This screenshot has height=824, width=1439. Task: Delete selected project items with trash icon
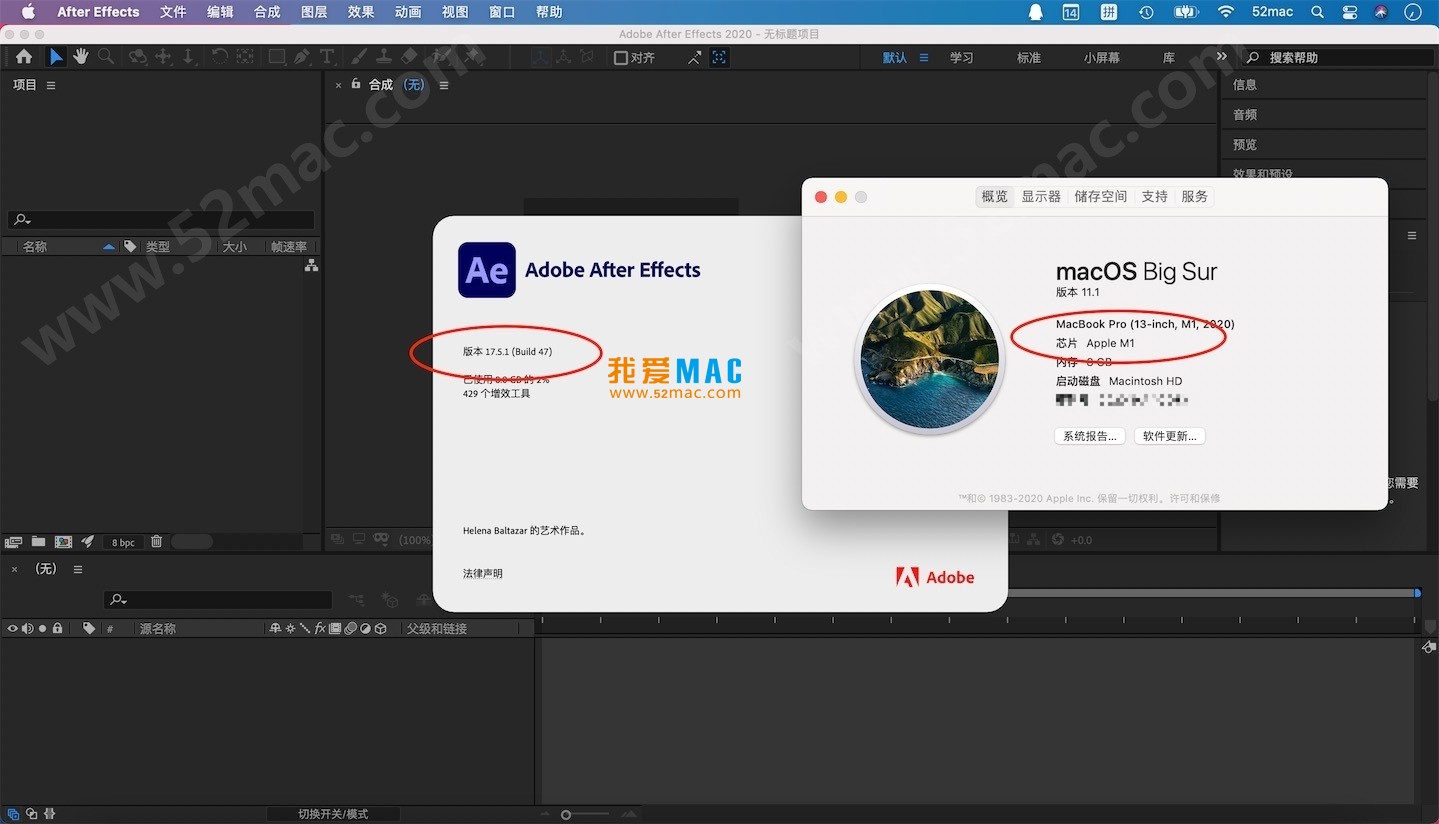coord(156,542)
